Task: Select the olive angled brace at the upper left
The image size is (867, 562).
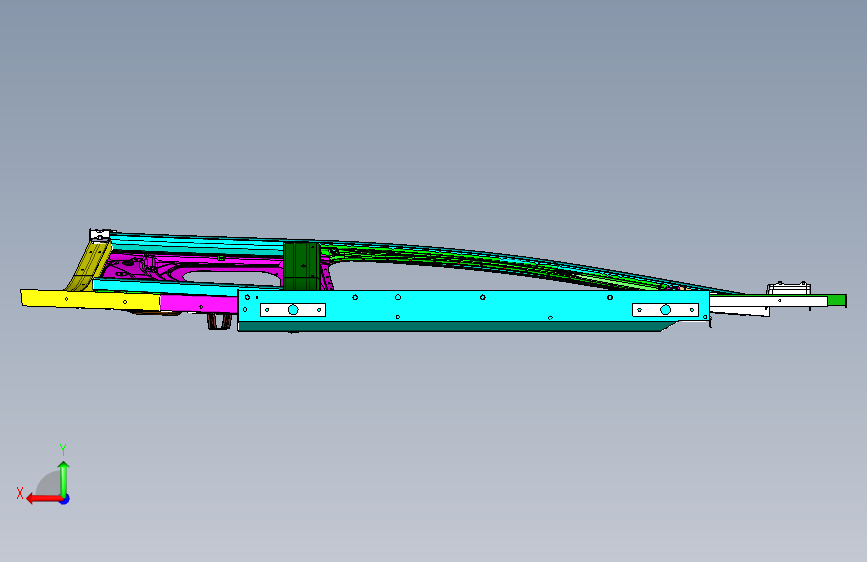Action: (88, 266)
